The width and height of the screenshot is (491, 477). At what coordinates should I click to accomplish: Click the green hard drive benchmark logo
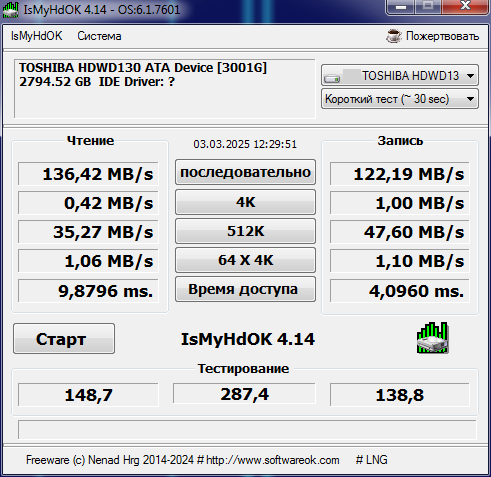[432, 338]
